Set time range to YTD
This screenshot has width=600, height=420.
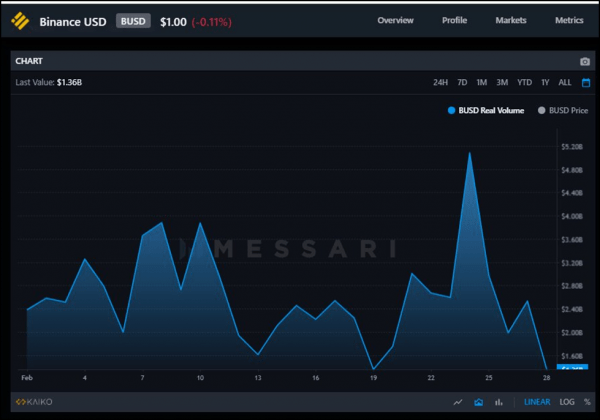pyautogui.click(x=524, y=82)
